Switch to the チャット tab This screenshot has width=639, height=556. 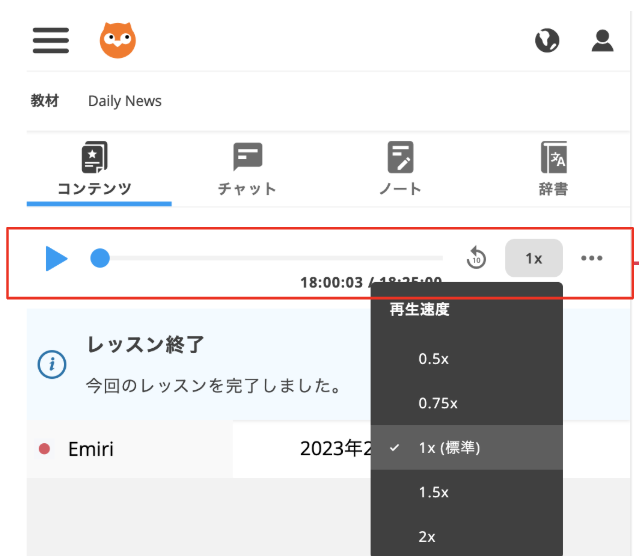[247, 170]
